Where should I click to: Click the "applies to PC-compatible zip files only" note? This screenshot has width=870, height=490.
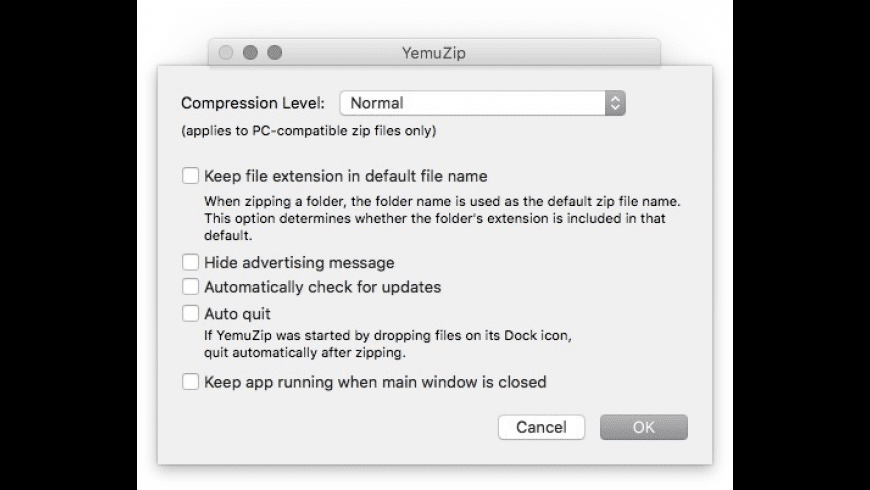pos(309,131)
